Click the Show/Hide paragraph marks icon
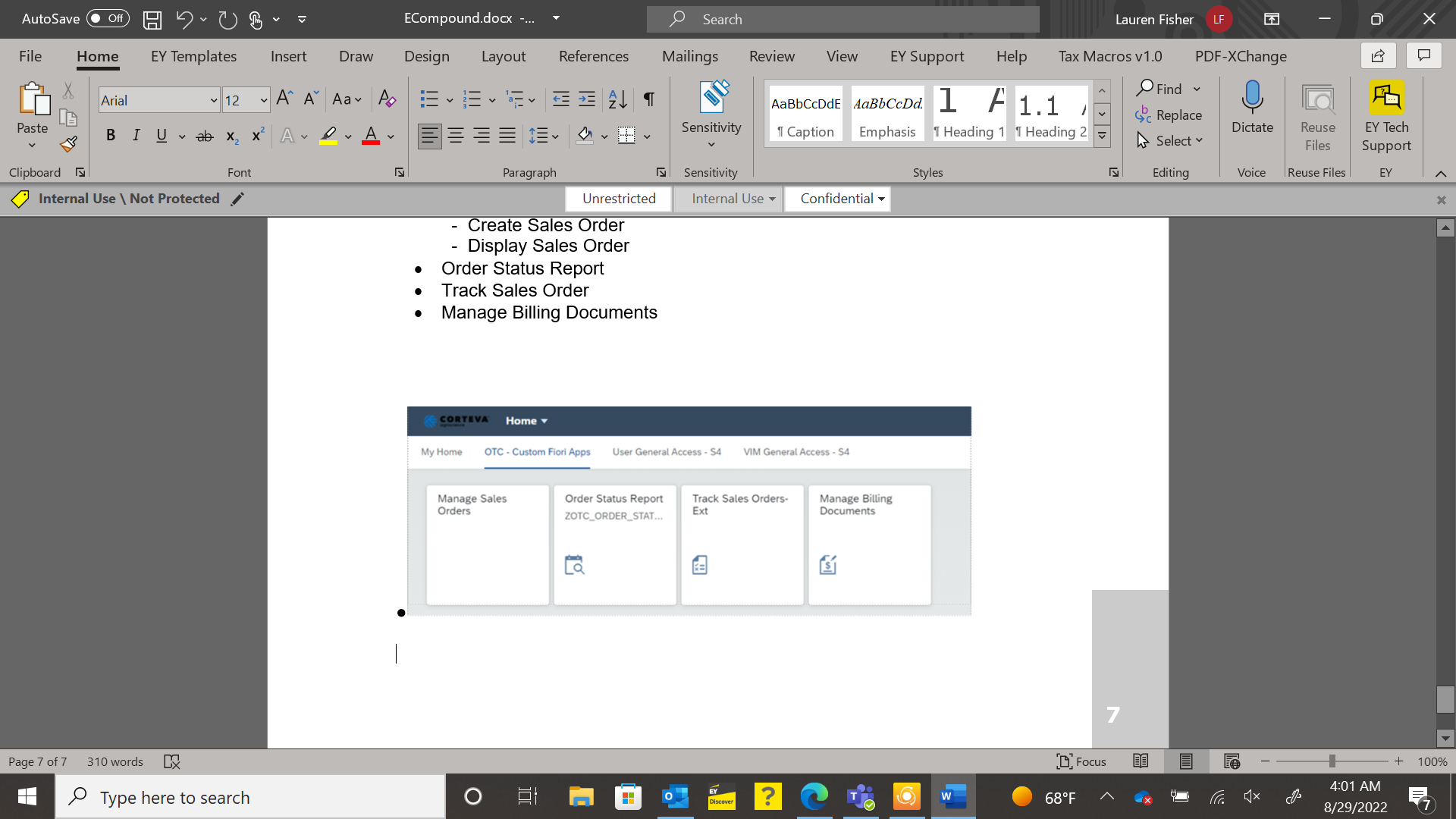Image resolution: width=1456 pixels, height=819 pixels. point(649,99)
